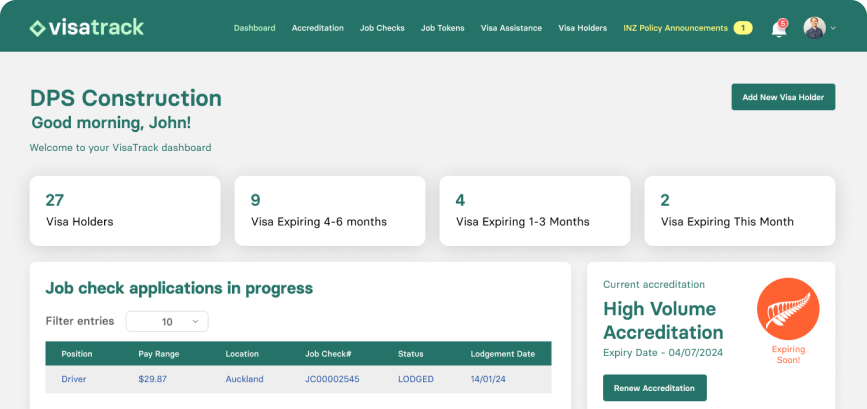Viewport: 867px width, 409px height.
Task: Open the Visa Assistance page
Action: [511, 28]
